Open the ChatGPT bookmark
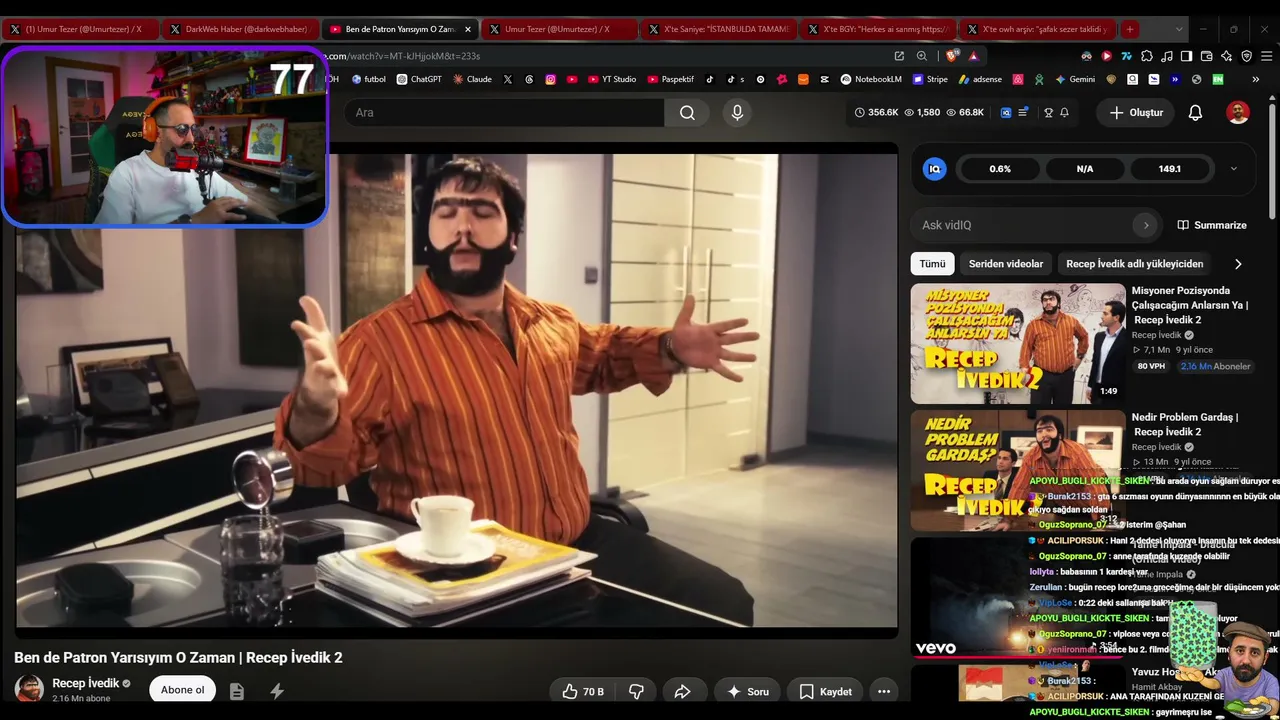The image size is (1280, 720). 419,79
